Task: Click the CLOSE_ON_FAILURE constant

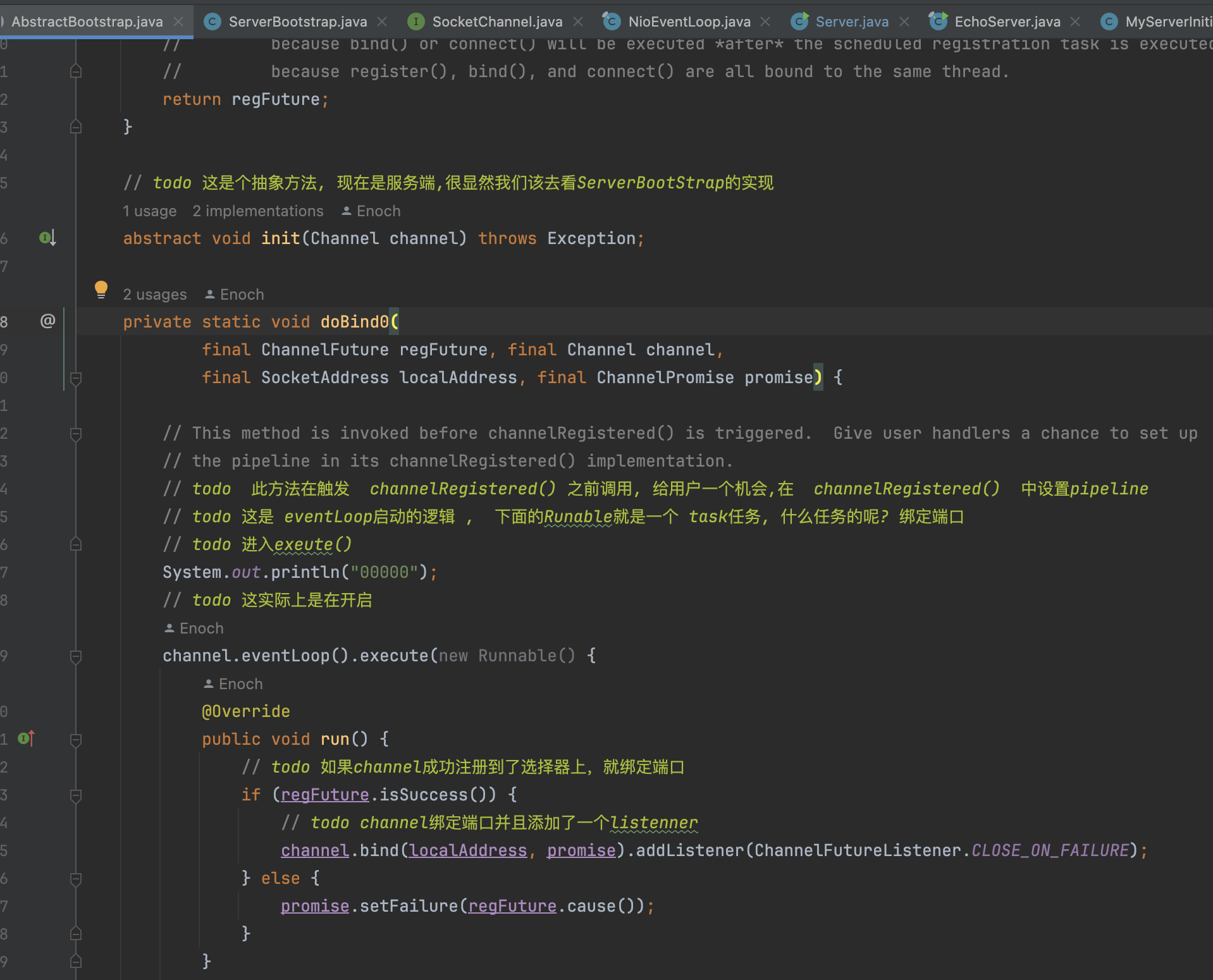Action: 1050,850
